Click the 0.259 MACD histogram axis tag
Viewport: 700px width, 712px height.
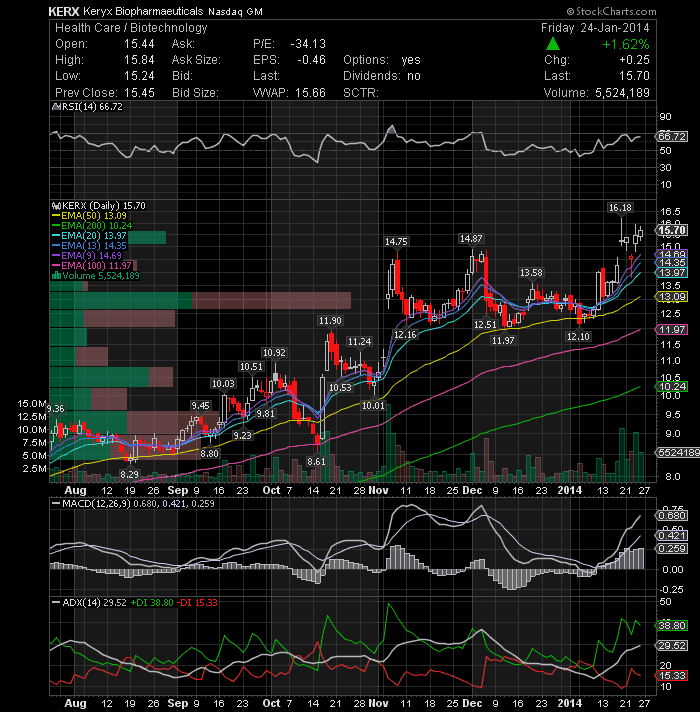pyautogui.click(x=672, y=549)
